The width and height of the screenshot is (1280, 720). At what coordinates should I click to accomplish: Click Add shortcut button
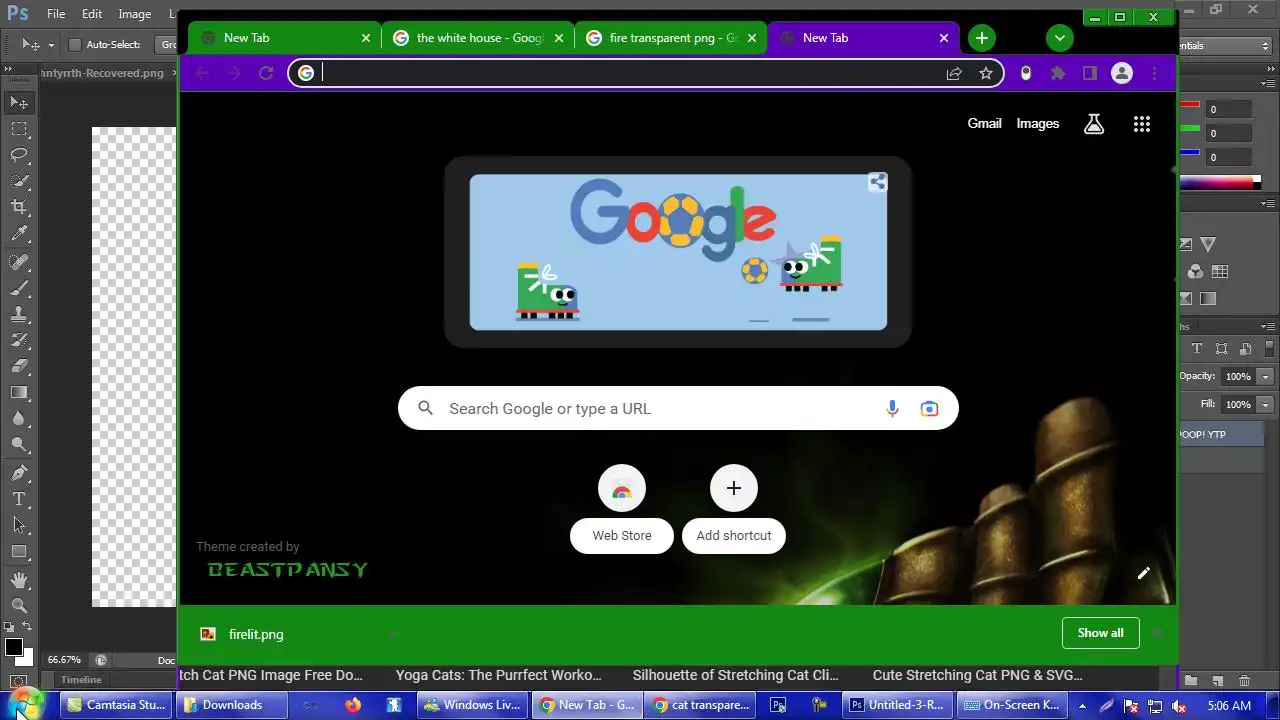tap(734, 508)
